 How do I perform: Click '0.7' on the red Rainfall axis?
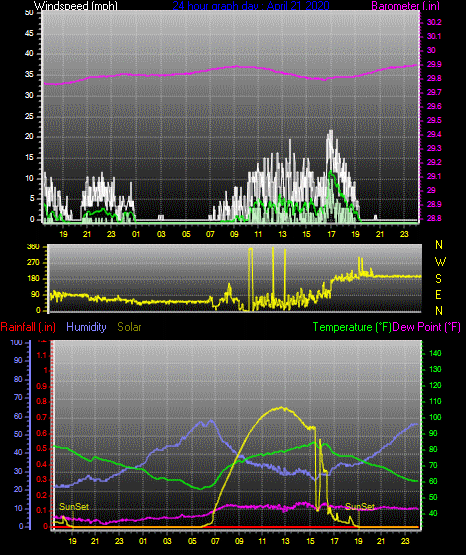42,417
